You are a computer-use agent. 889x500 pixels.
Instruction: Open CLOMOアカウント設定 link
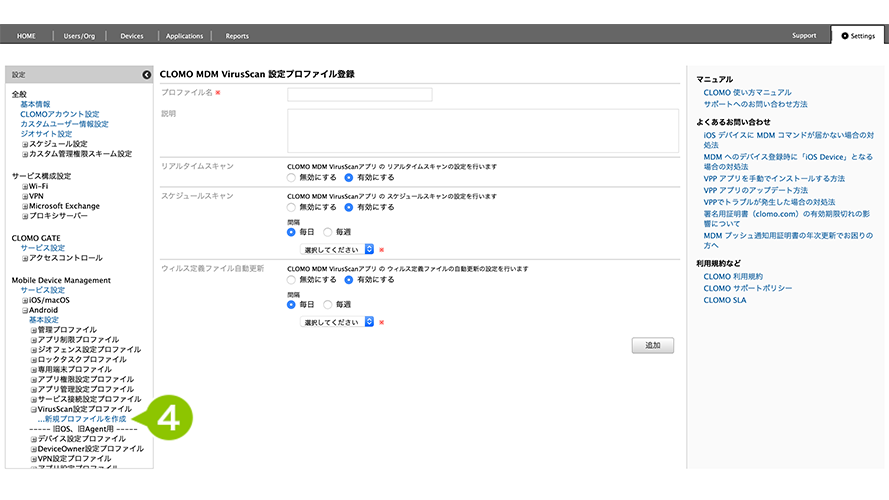click(60, 114)
